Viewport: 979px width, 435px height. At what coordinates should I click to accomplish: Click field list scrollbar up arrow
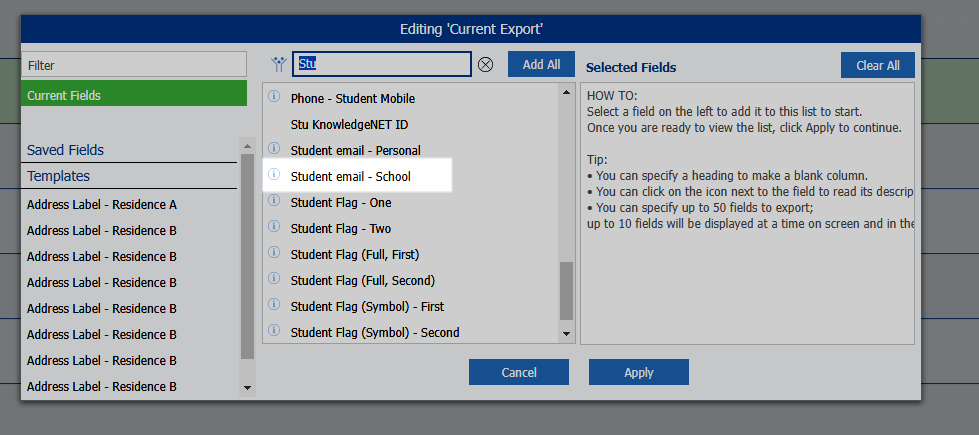[566, 92]
